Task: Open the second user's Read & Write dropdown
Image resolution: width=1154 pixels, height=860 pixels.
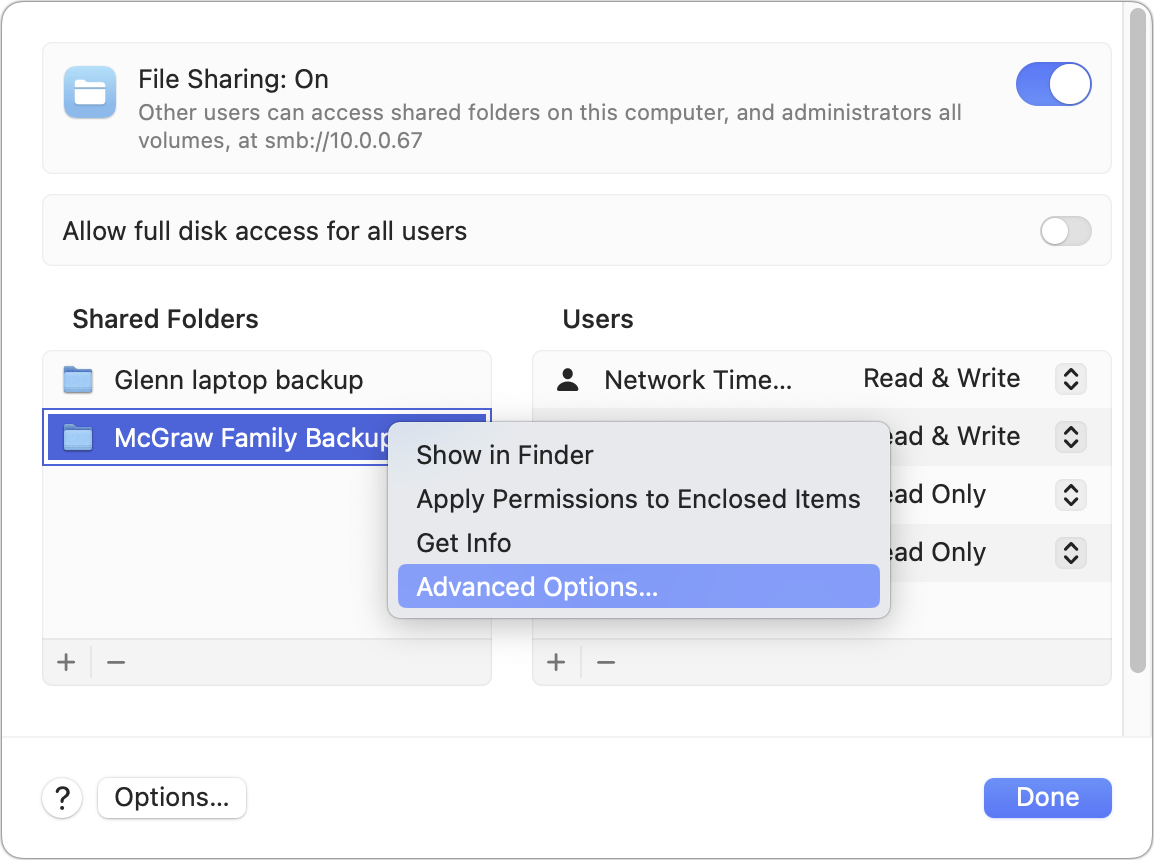Action: [x=1069, y=437]
